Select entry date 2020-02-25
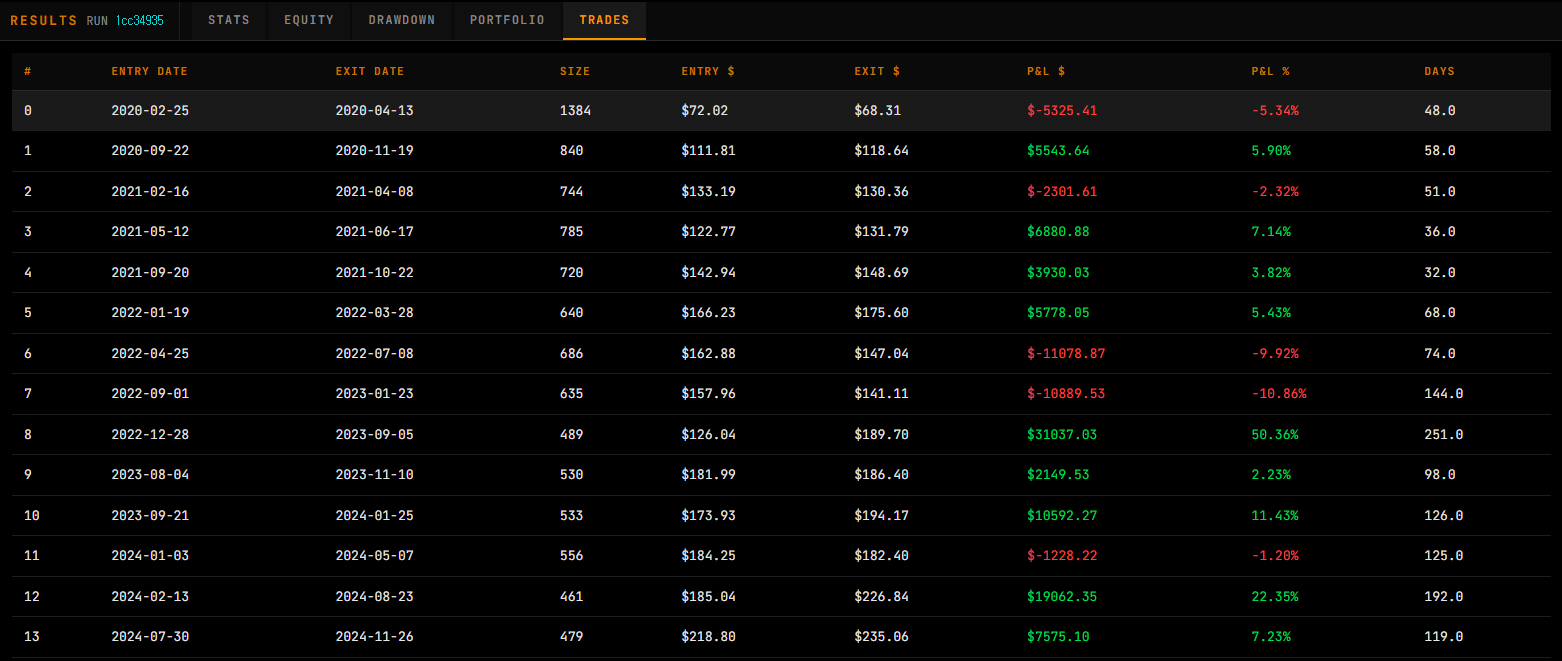Image resolution: width=1562 pixels, height=661 pixels. point(150,111)
